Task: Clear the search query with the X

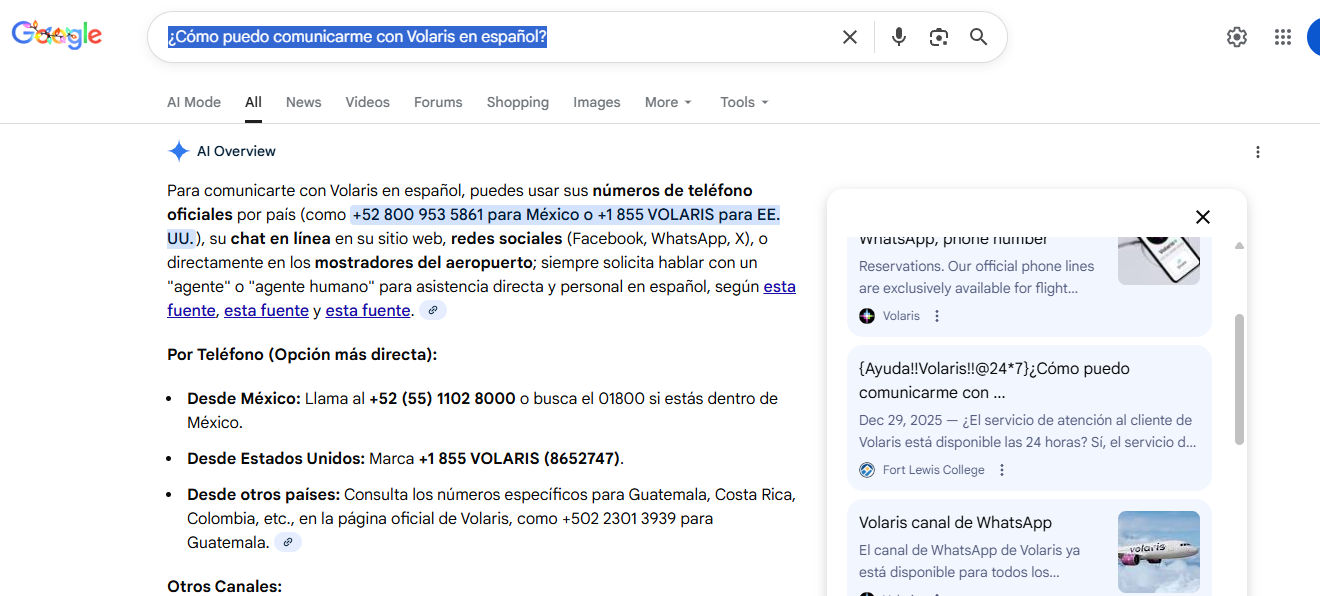Action: click(x=849, y=36)
